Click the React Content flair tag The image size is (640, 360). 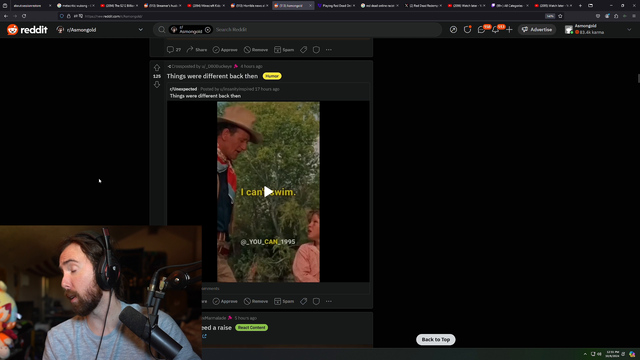pos(251,328)
